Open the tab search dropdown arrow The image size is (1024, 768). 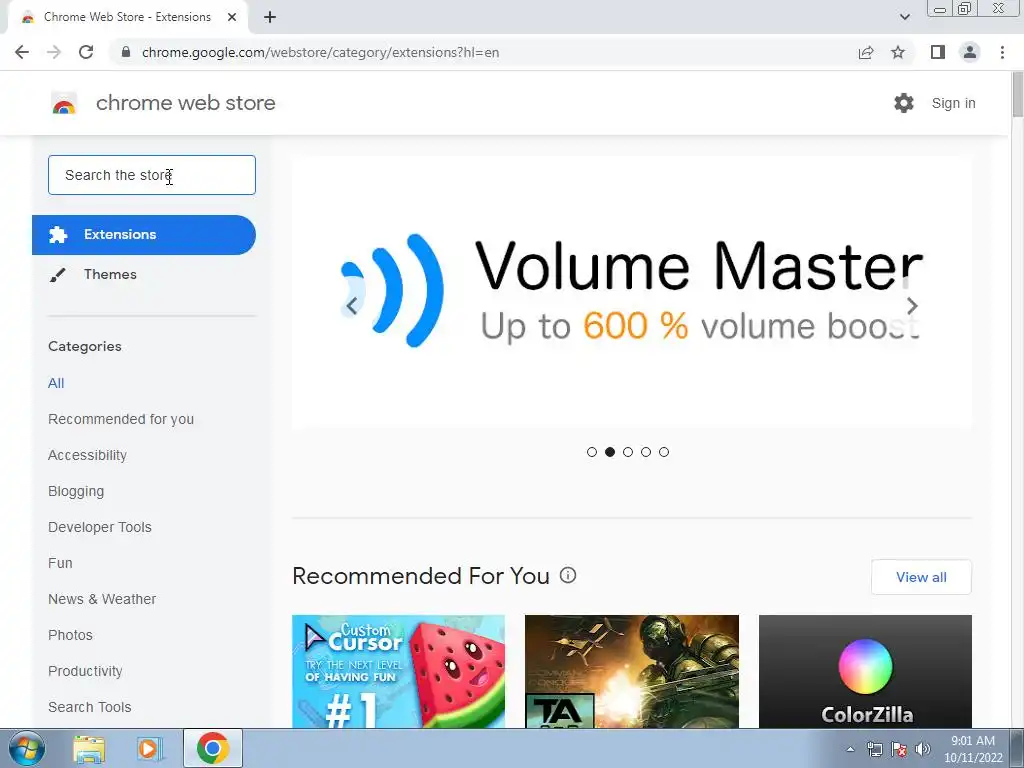[x=904, y=17]
